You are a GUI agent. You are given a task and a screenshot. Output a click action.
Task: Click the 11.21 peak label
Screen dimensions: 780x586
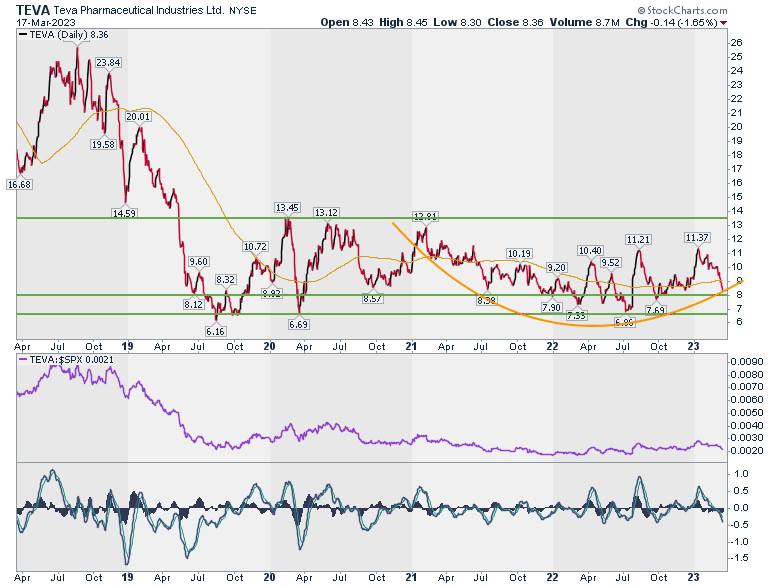click(638, 239)
